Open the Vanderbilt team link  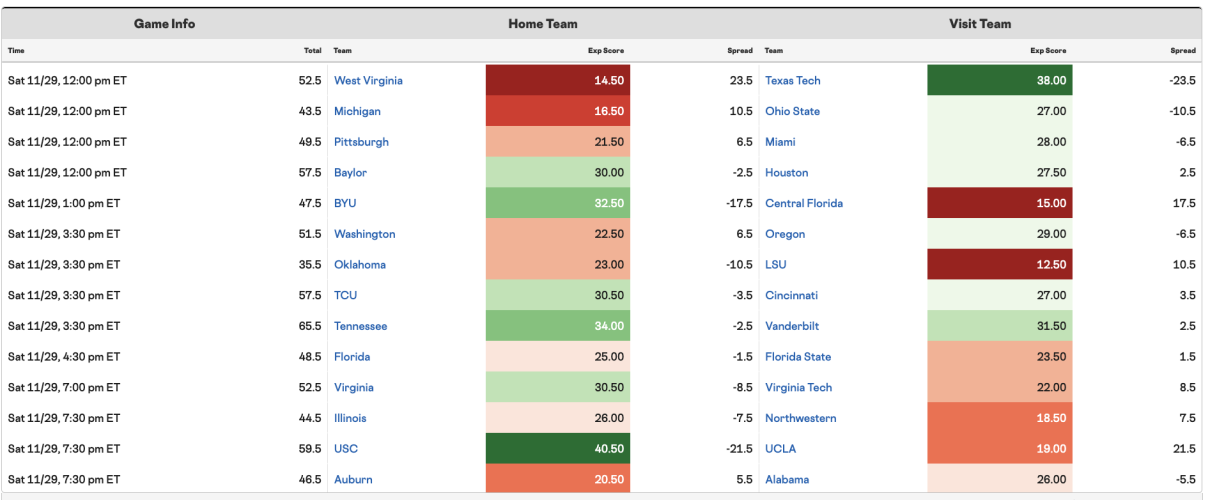[793, 326]
